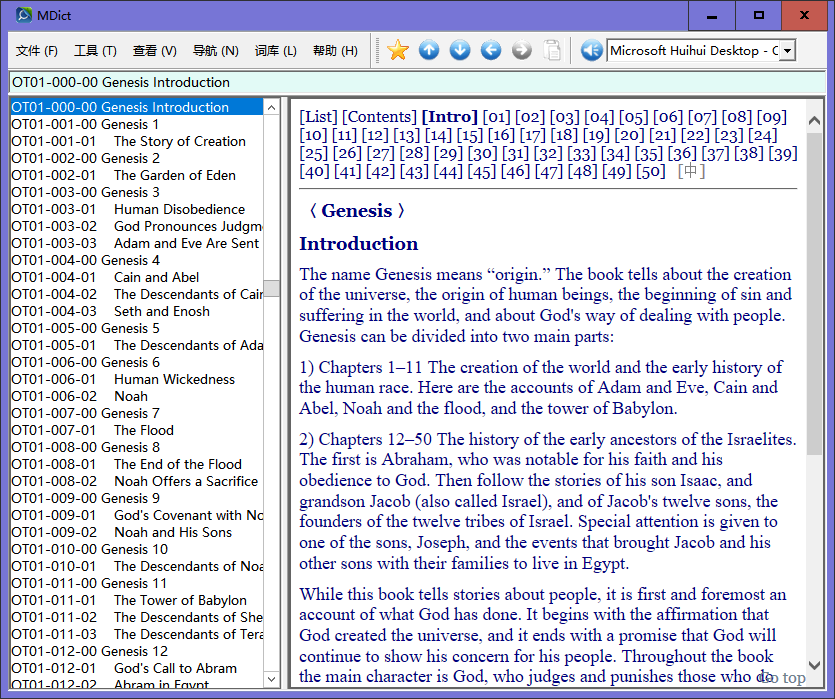Screen dimensions: 835x699
Task: Select 'OT01-008-00 Genesis 8' entry
Action: pos(137,447)
